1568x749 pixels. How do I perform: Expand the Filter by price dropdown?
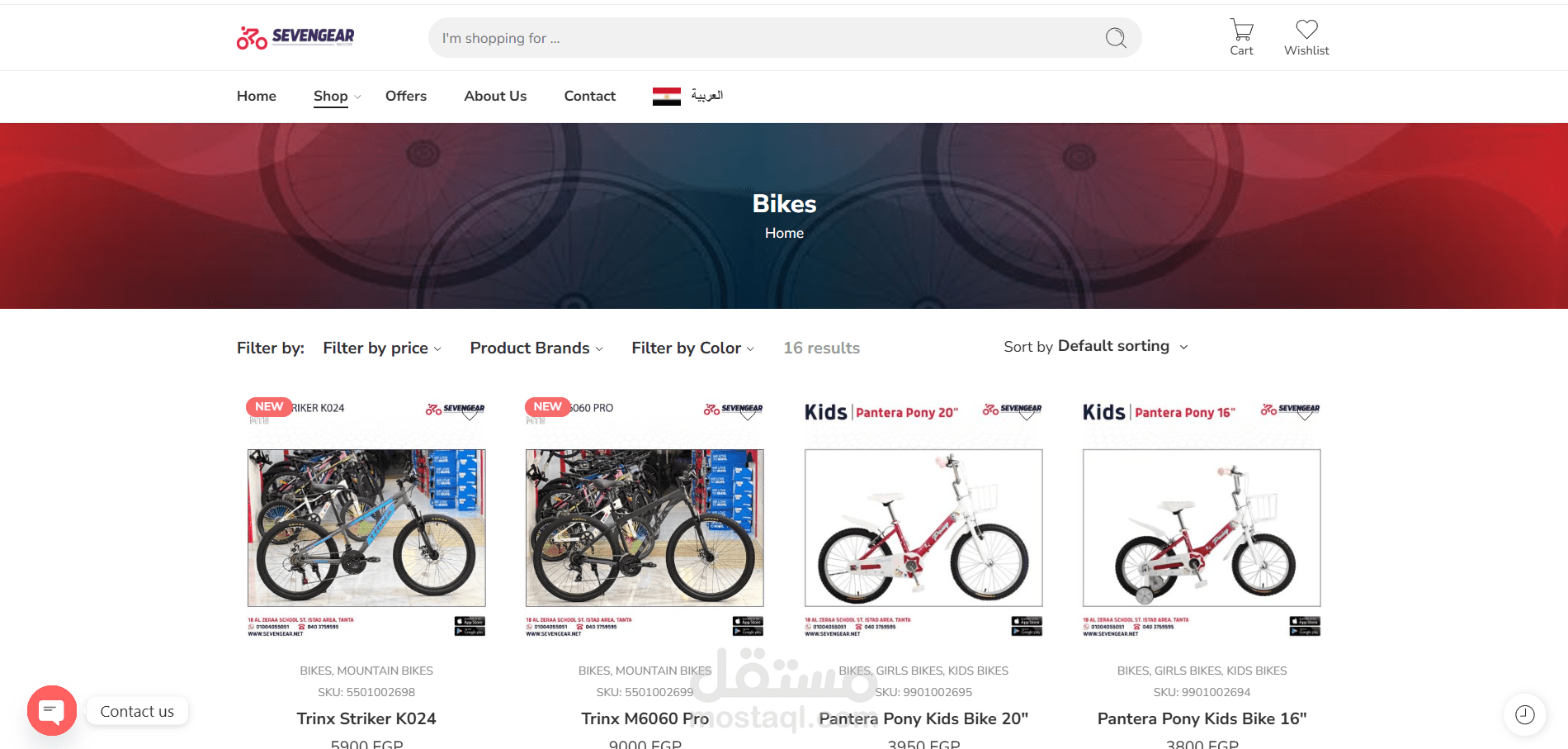[382, 348]
